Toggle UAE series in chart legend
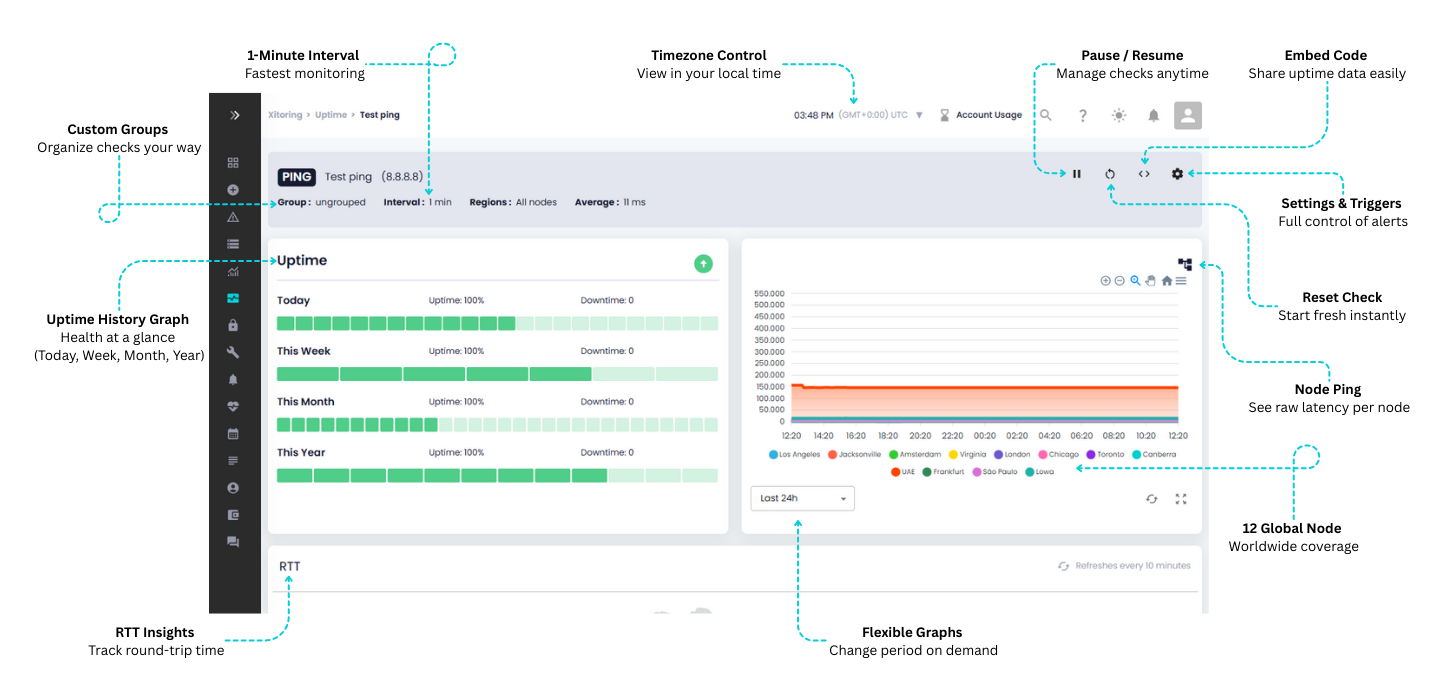1440x700 pixels. click(x=902, y=472)
